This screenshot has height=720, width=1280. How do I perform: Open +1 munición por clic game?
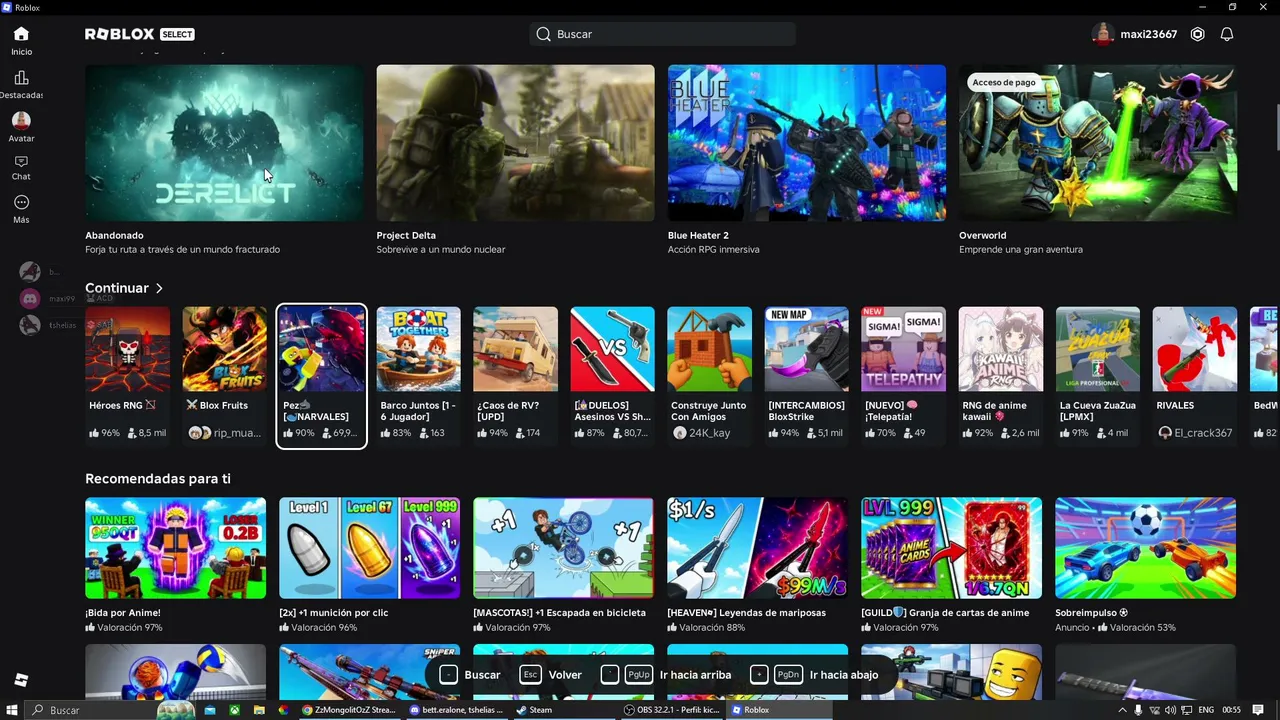point(370,566)
